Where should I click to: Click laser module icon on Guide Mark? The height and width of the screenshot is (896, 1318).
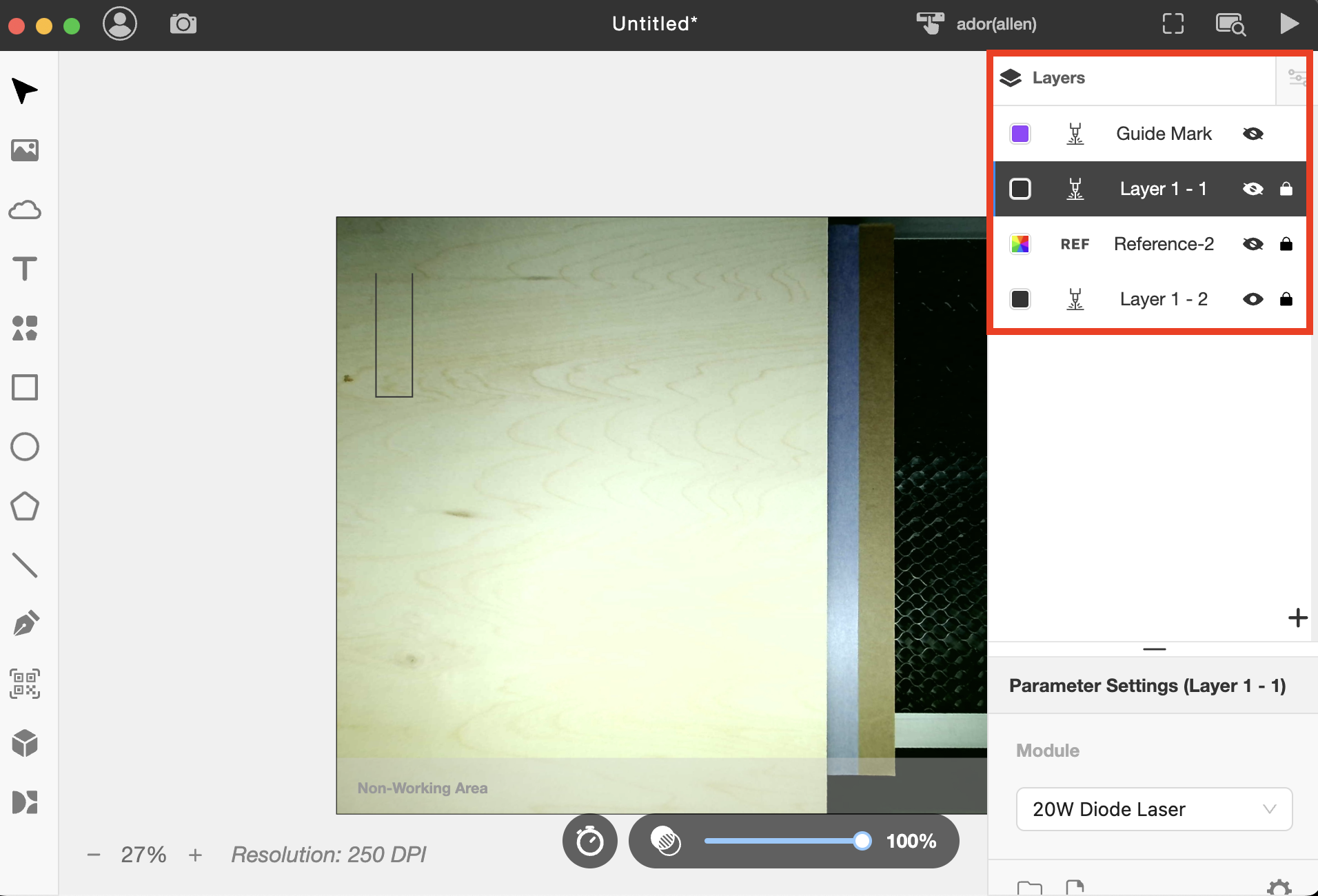1075,134
